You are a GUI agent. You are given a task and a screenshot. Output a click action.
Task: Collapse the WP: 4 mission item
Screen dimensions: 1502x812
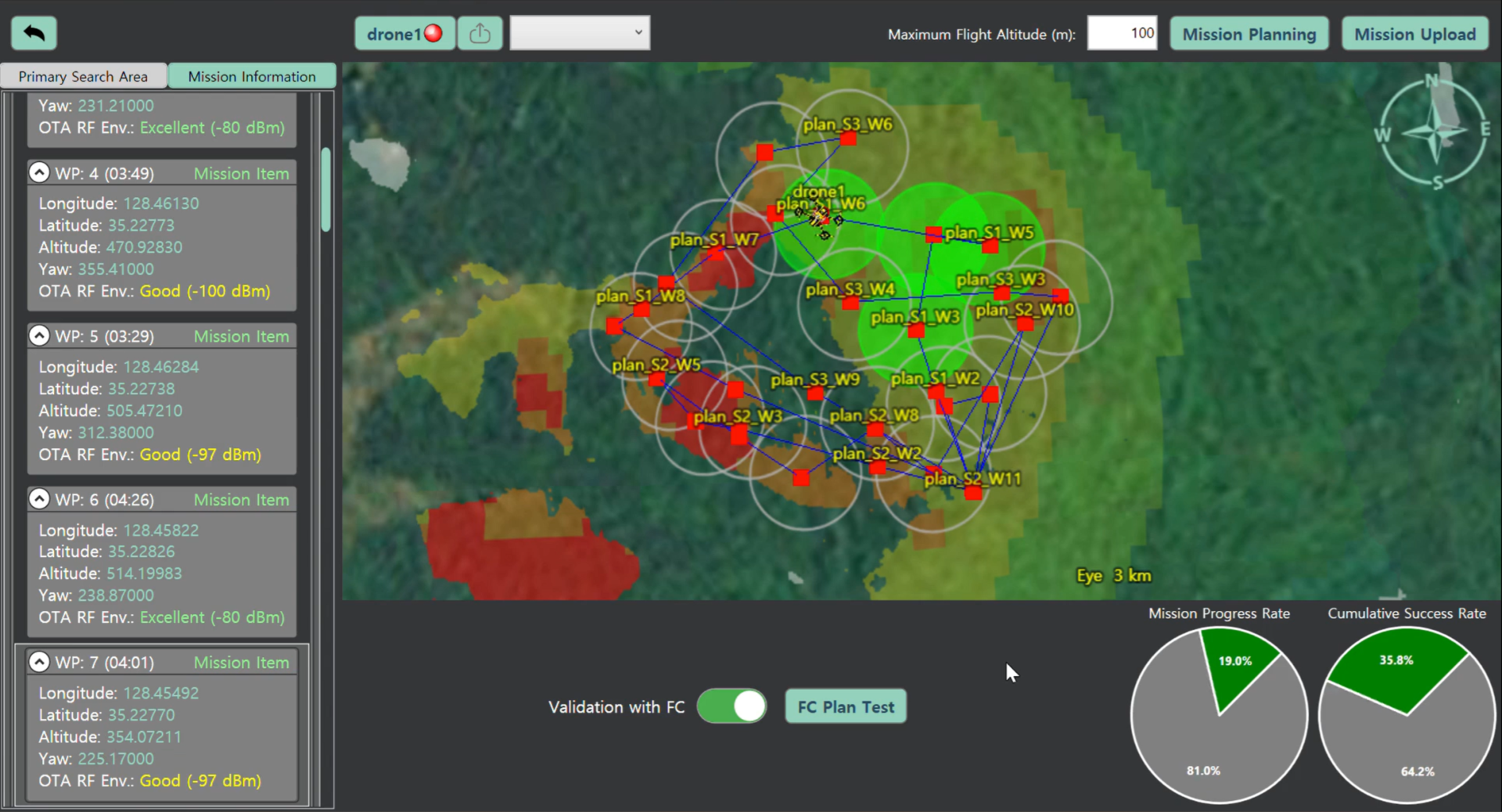pyautogui.click(x=39, y=172)
